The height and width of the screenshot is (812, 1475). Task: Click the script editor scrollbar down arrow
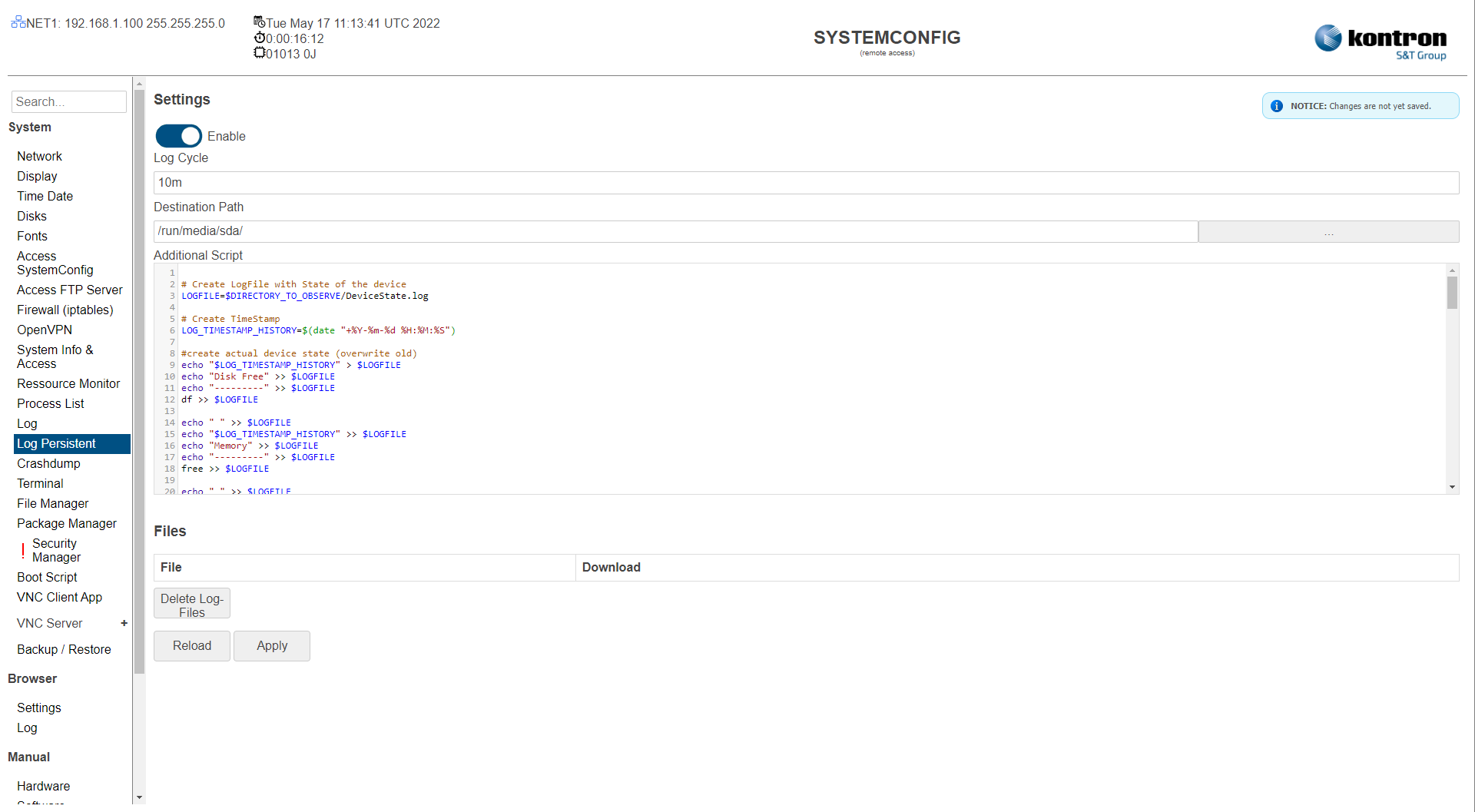pos(1452,487)
